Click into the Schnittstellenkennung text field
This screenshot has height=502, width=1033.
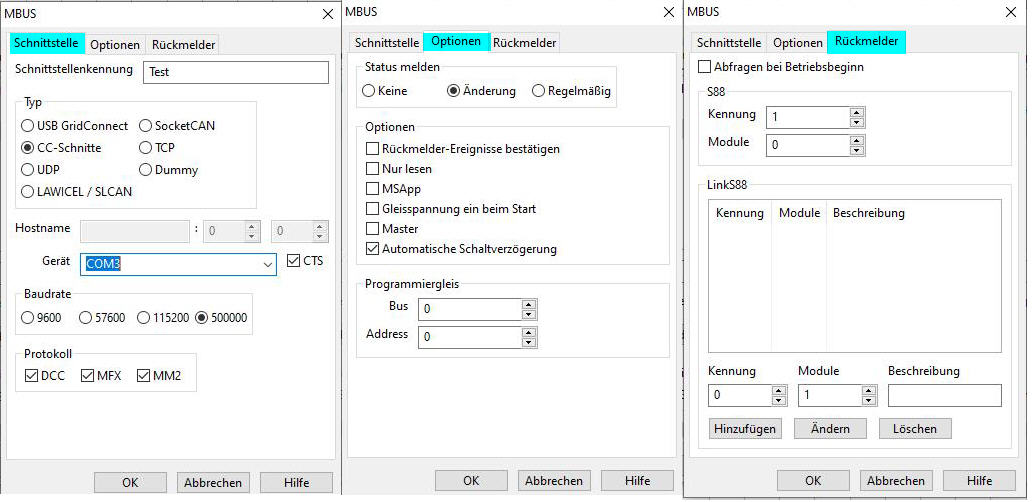tap(235, 72)
